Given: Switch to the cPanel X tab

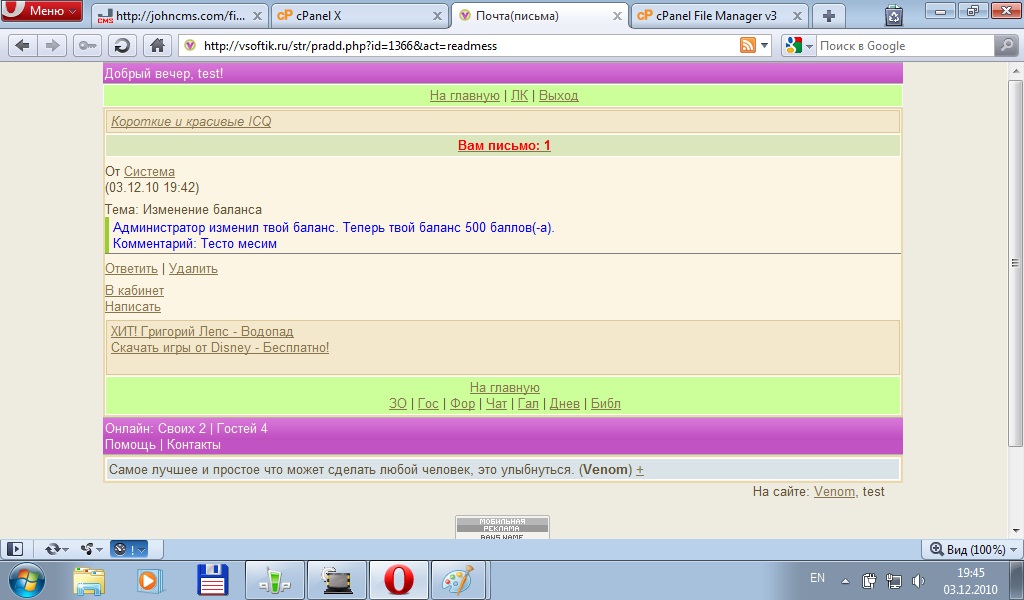Looking at the screenshot, I should tap(359, 16).
